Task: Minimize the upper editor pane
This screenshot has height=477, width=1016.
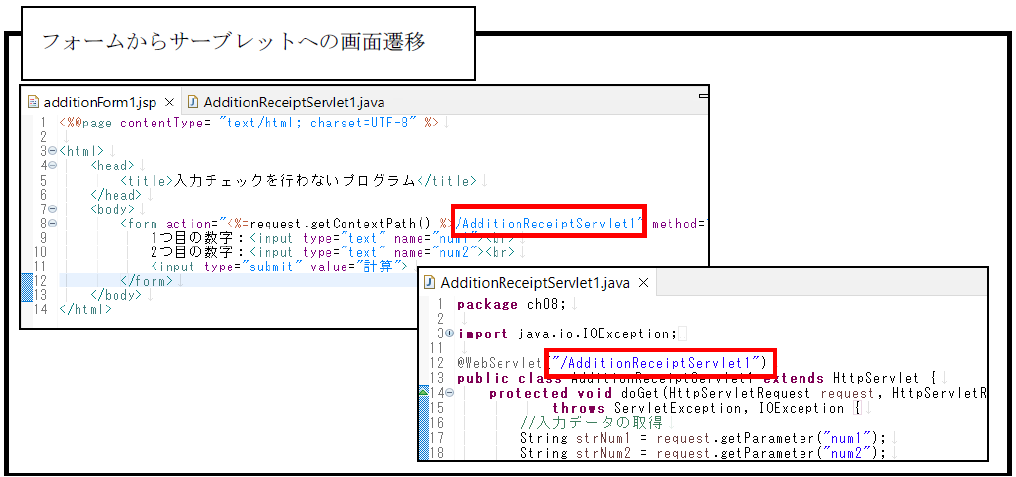Action: 703,94
